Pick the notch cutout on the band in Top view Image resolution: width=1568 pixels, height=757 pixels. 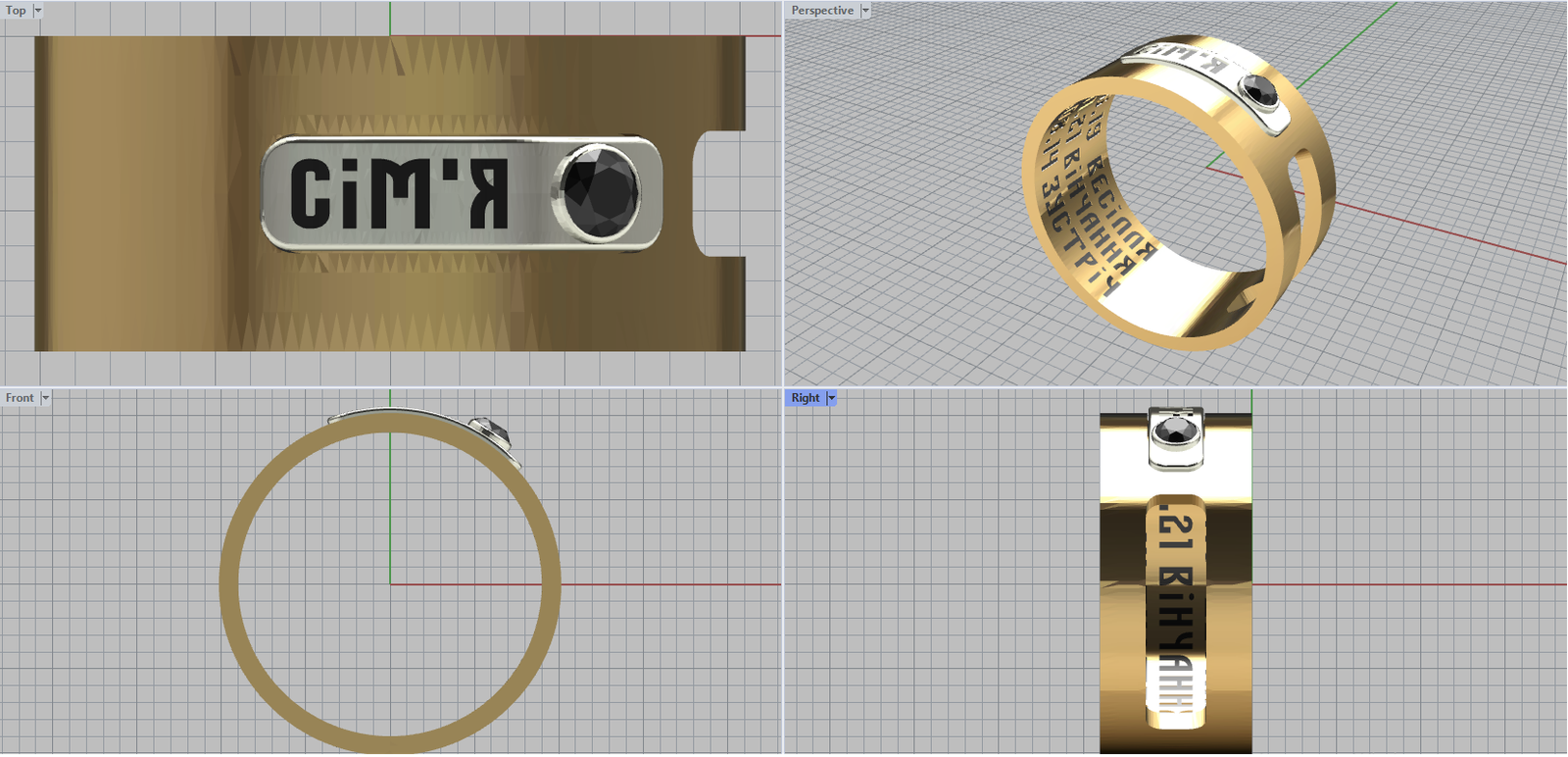click(x=717, y=192)
